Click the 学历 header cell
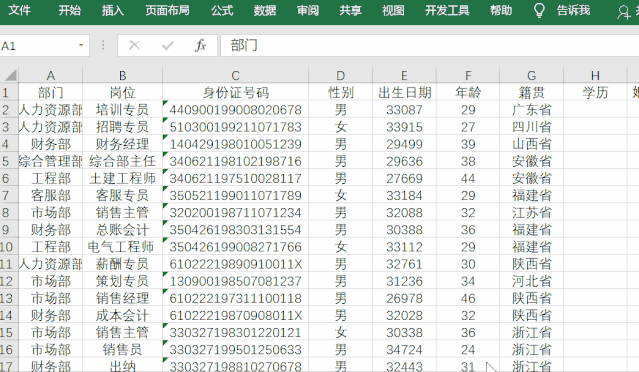 tap(595, 92)
